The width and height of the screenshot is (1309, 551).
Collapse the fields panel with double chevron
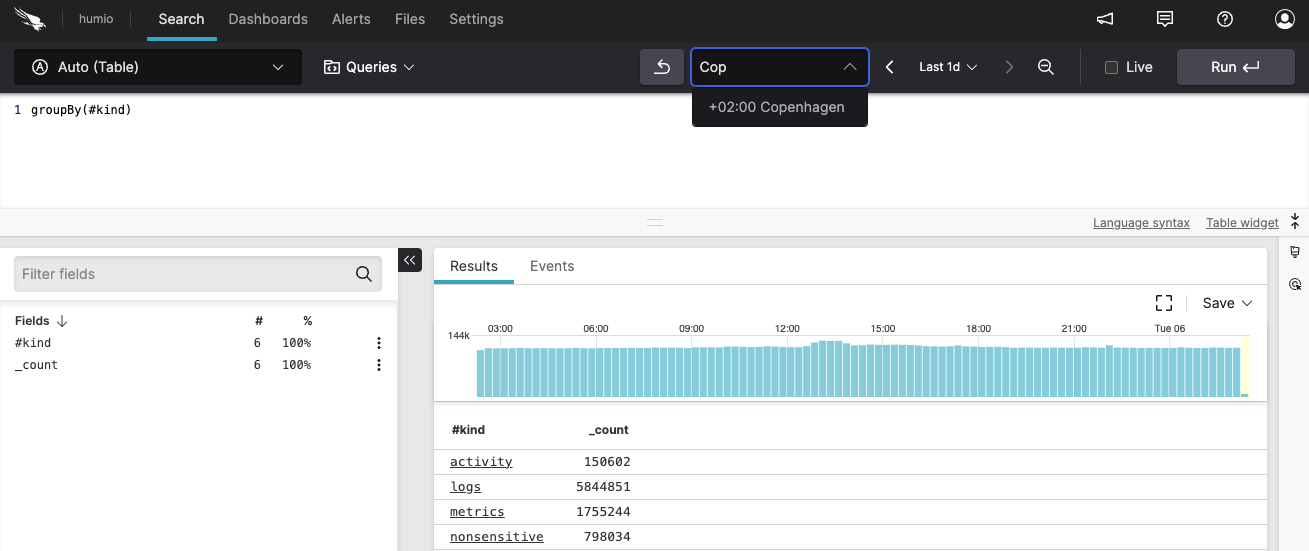pos(410,260)
